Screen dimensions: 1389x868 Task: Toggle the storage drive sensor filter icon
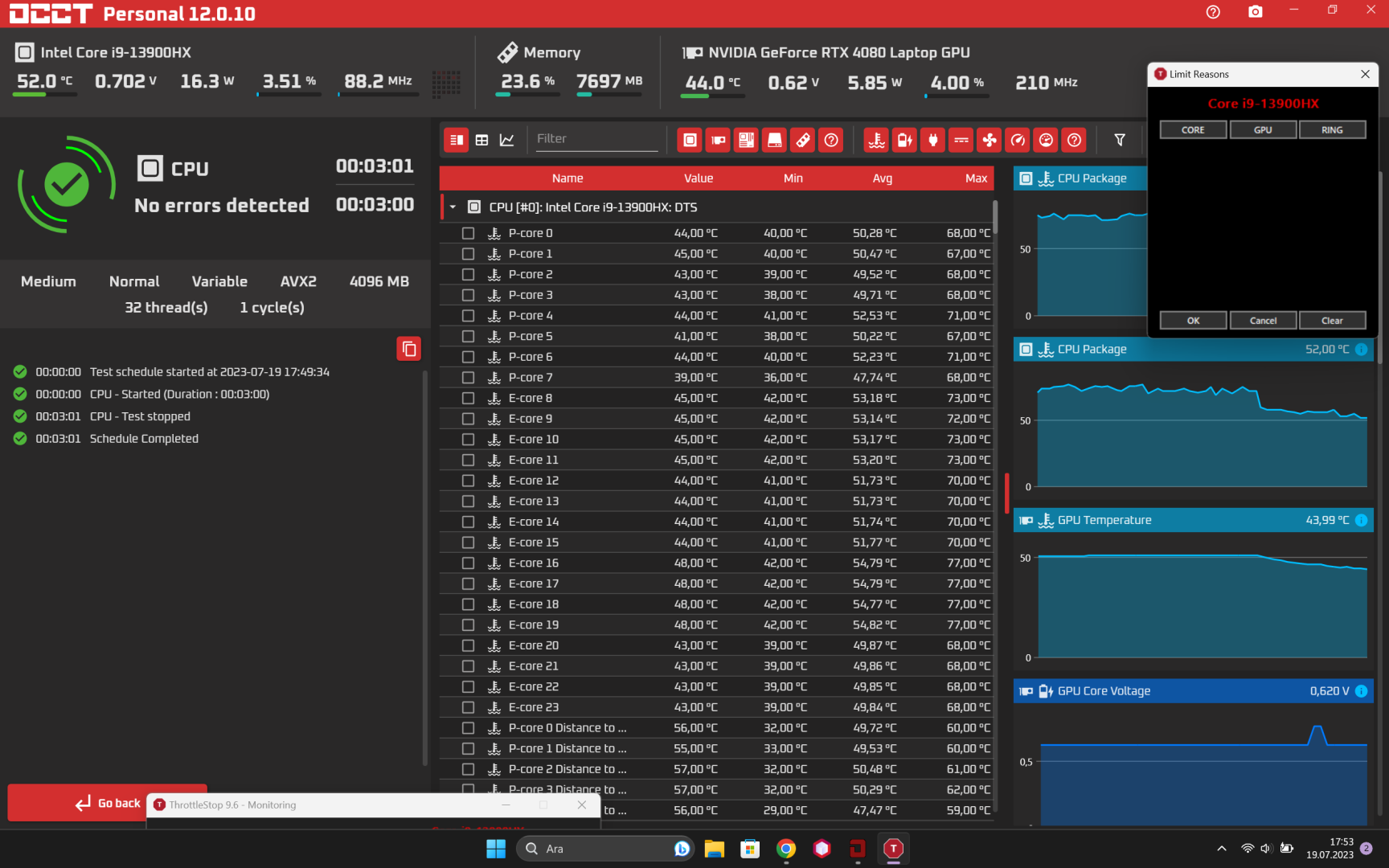pyautogui.click(x=774, y=140)
